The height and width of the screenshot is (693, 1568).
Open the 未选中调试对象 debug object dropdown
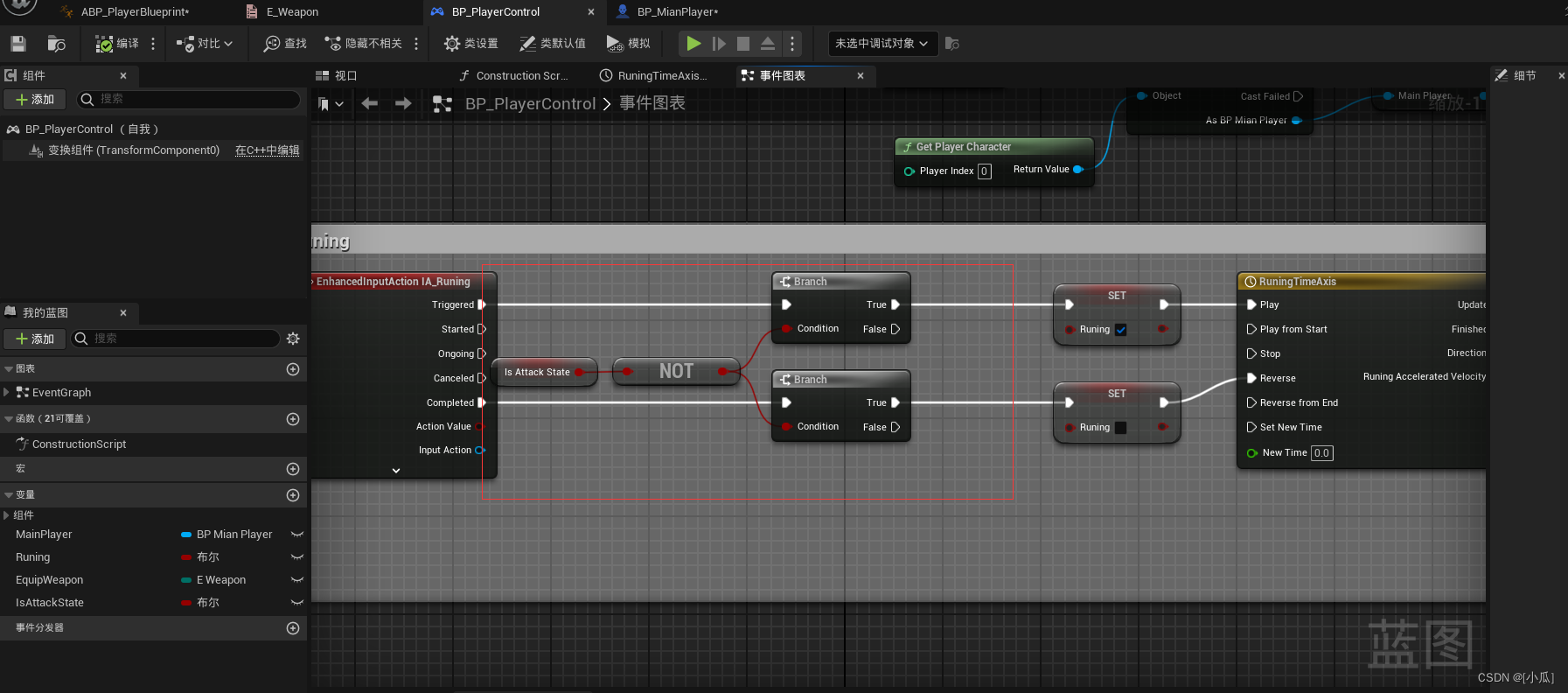[x=882, y=44]
